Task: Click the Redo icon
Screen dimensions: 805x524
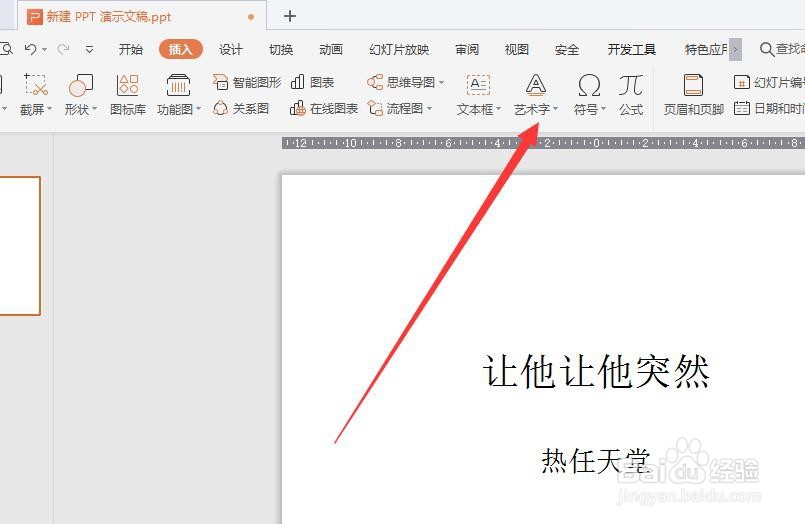Action: [x=64, y=49]
